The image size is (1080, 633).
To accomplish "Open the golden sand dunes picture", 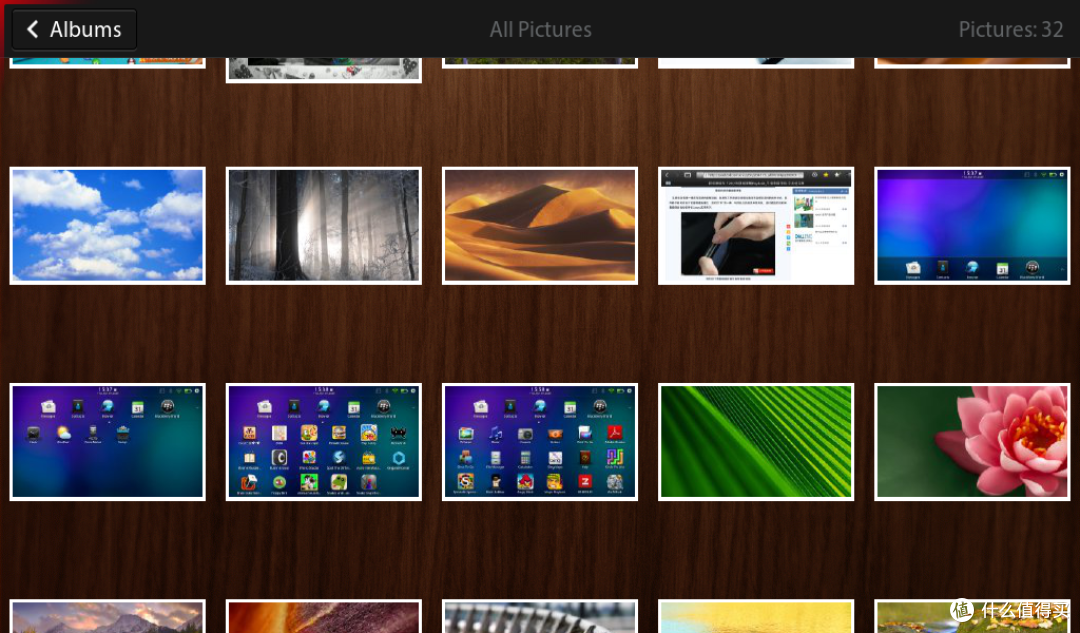I will tap(540, 226).
